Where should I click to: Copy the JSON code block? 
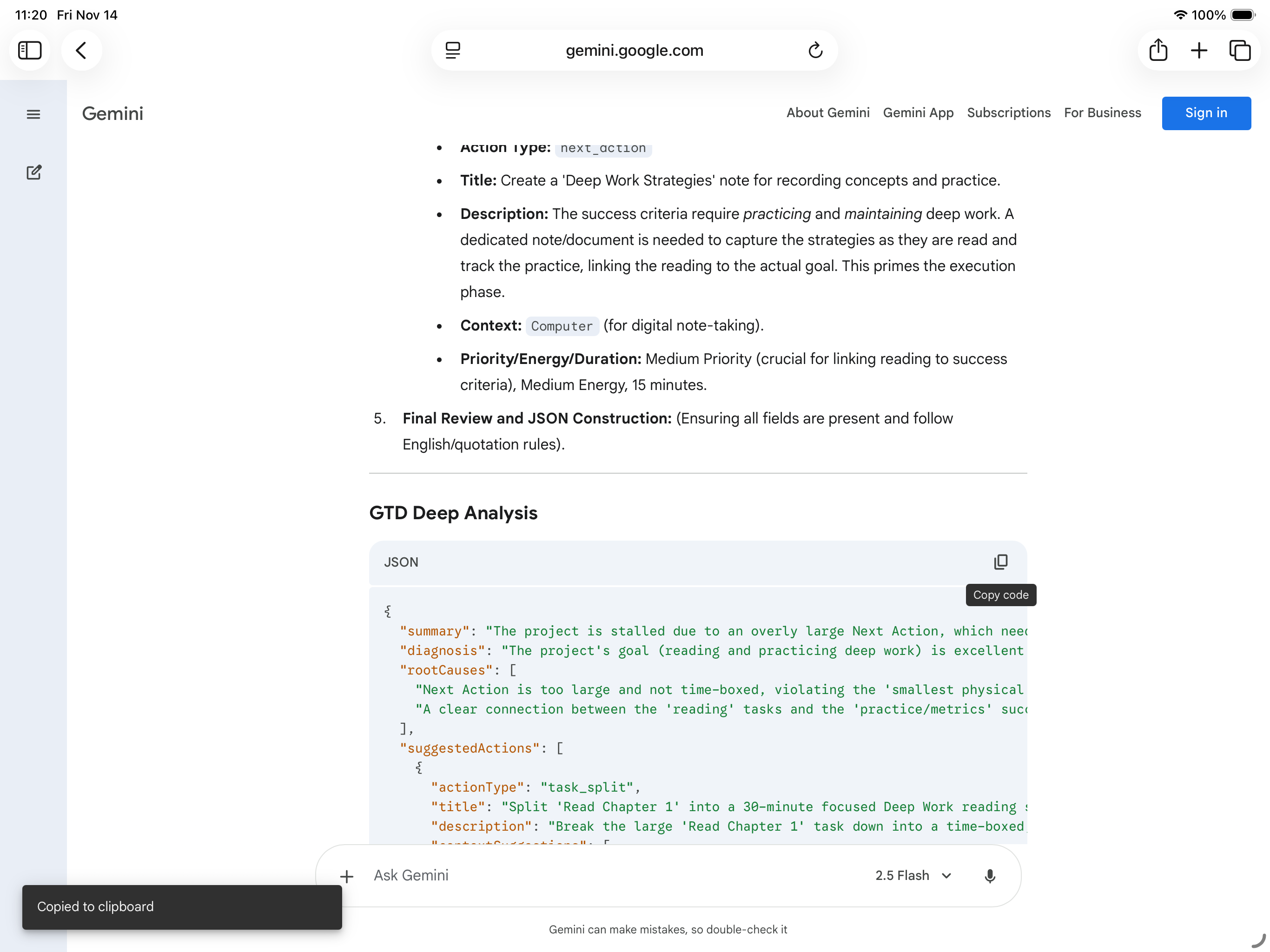tap(1000, 562)
